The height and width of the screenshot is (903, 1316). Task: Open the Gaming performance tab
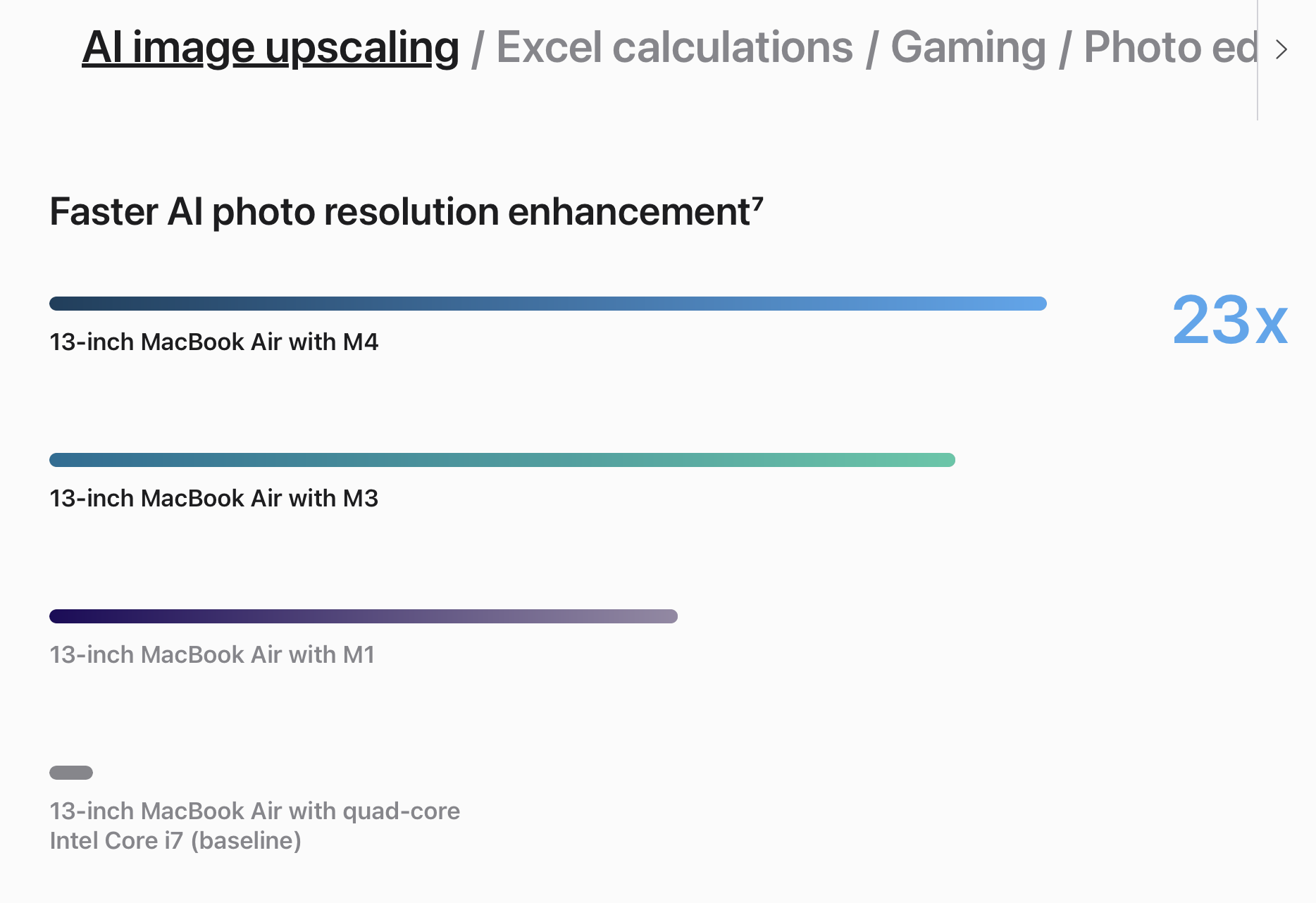968,47
